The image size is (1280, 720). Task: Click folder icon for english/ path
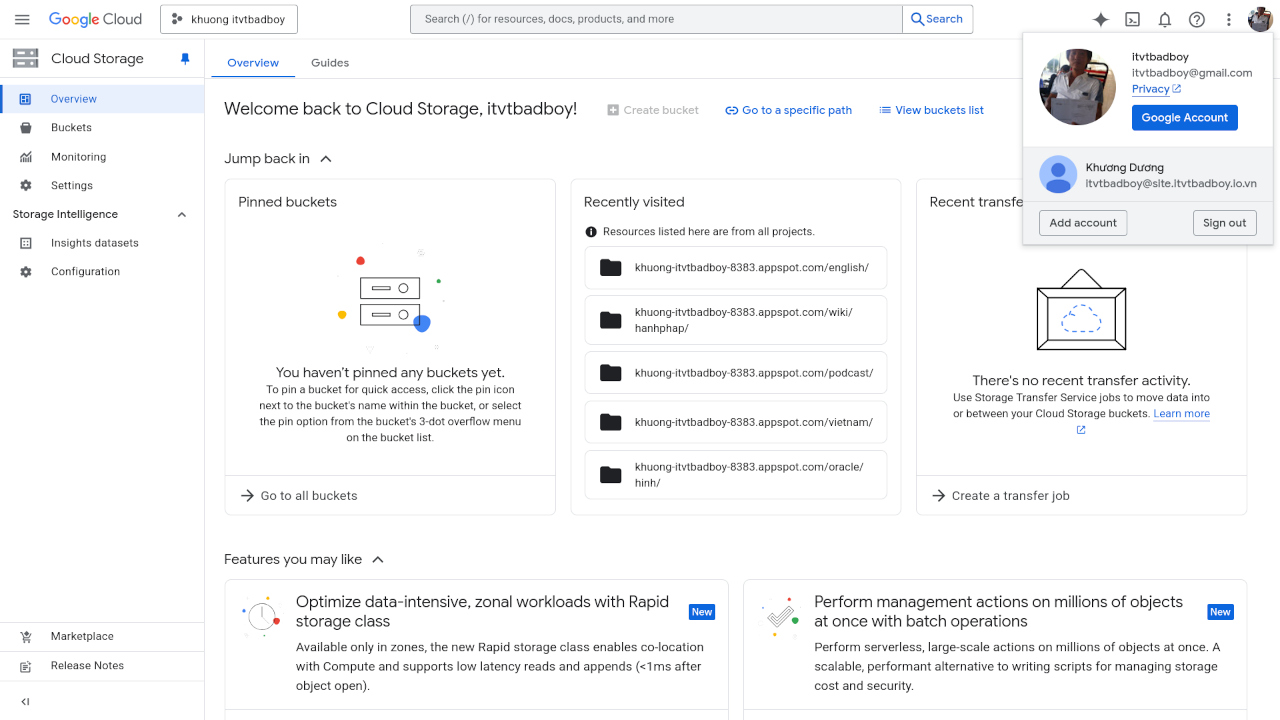(611, 268)
